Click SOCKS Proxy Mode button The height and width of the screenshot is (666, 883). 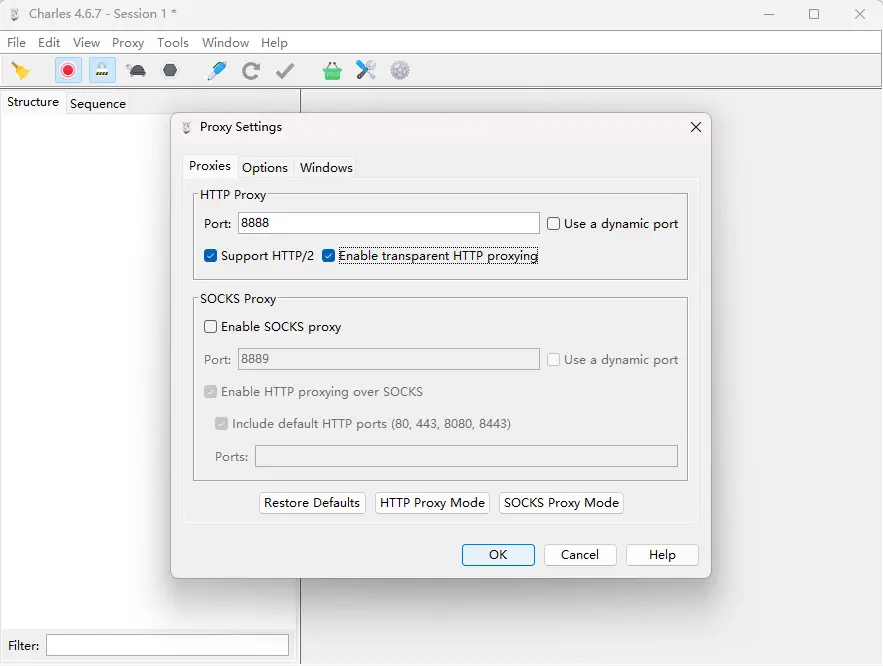click(x=561, y=503)
